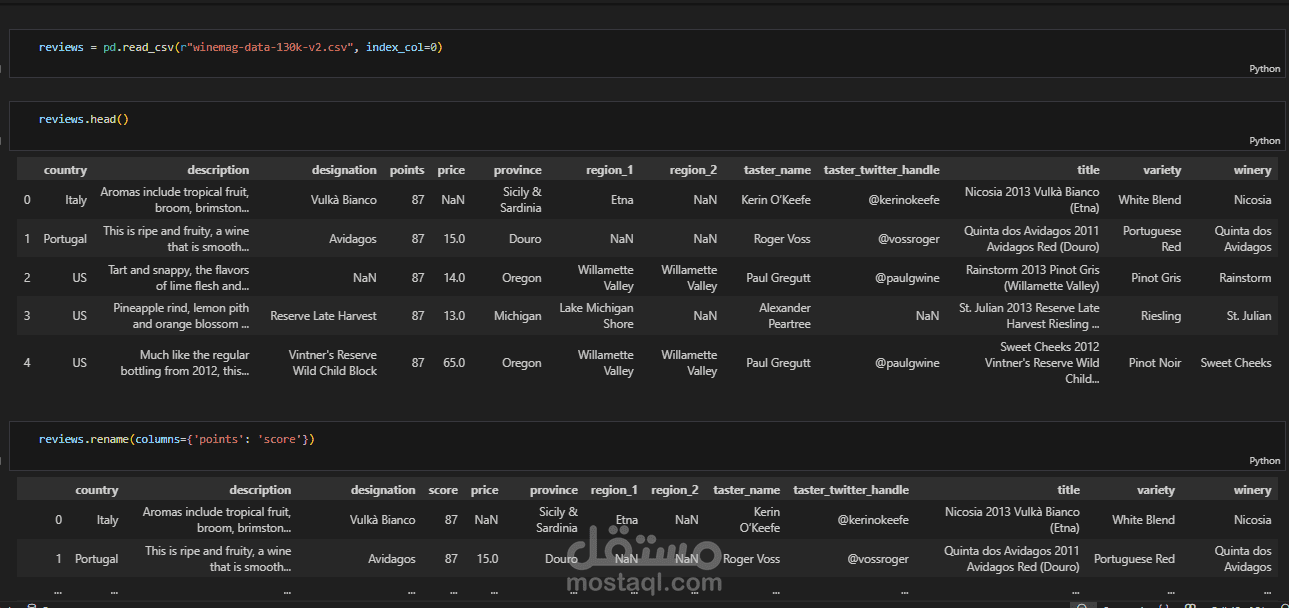
Task: Select the 'Reserve Late Harvest' designation cell
Action: click(x=323, y=316)
